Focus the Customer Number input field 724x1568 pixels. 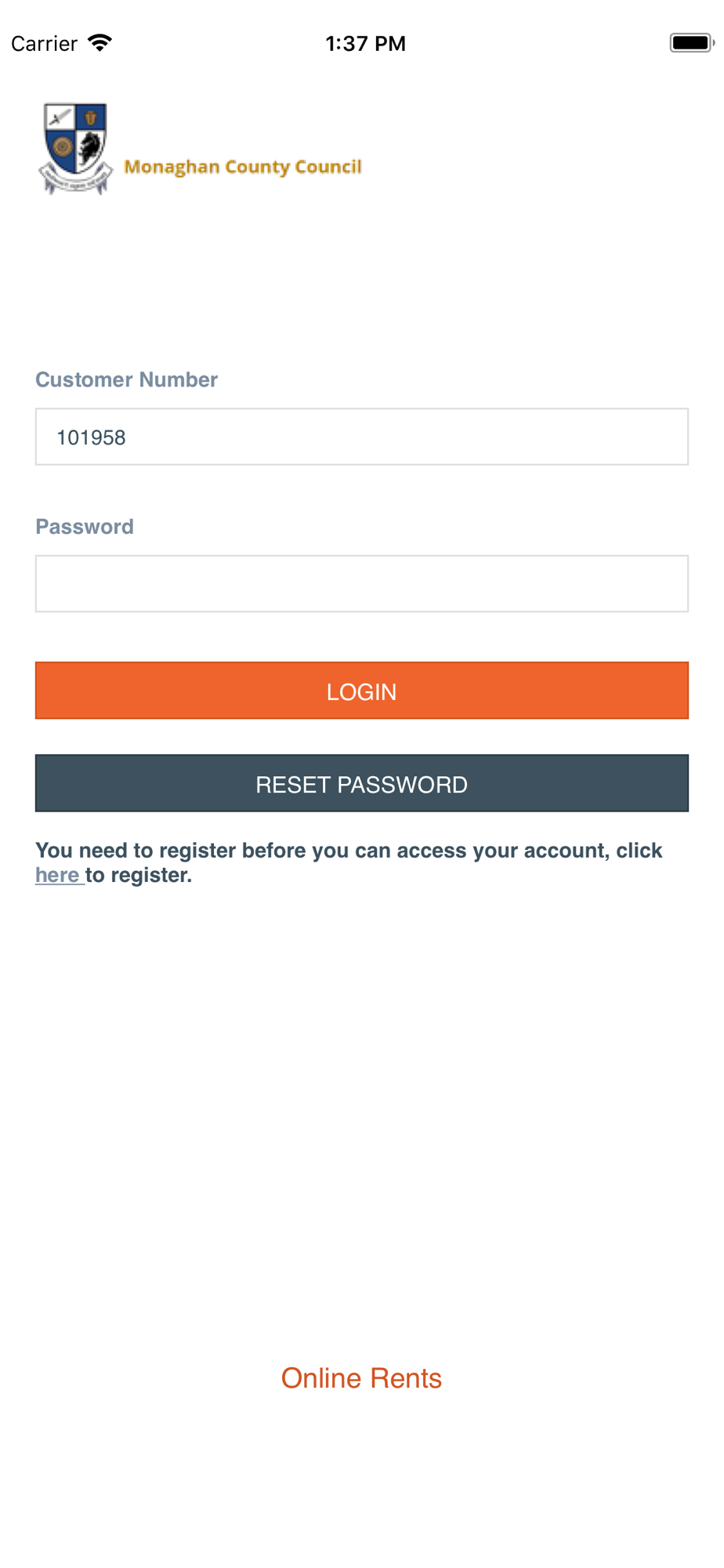pyautogui.click(x=362, y=437)
